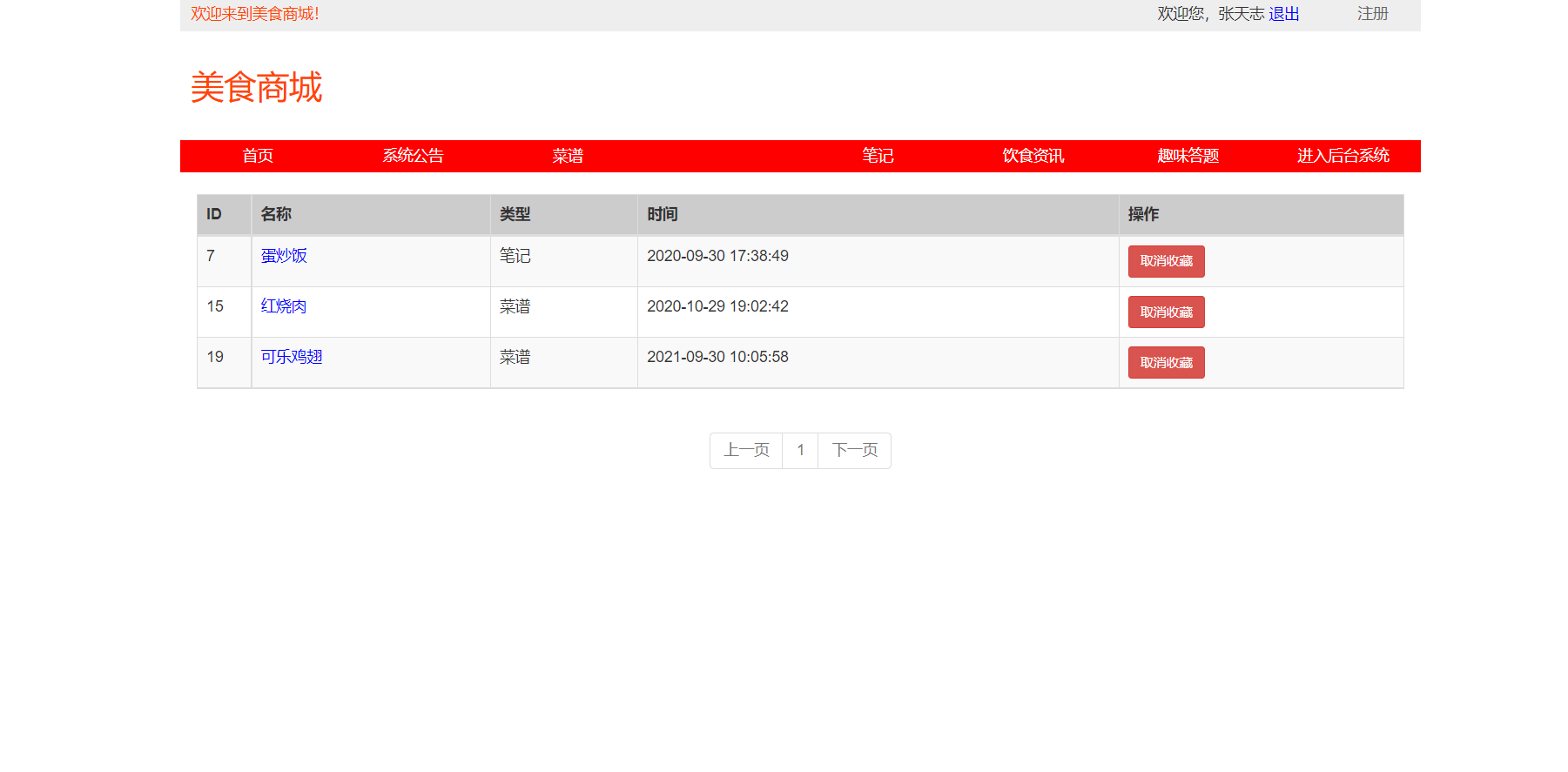
Task: Select 笔记 in the navigation bar
Action: 878,156
